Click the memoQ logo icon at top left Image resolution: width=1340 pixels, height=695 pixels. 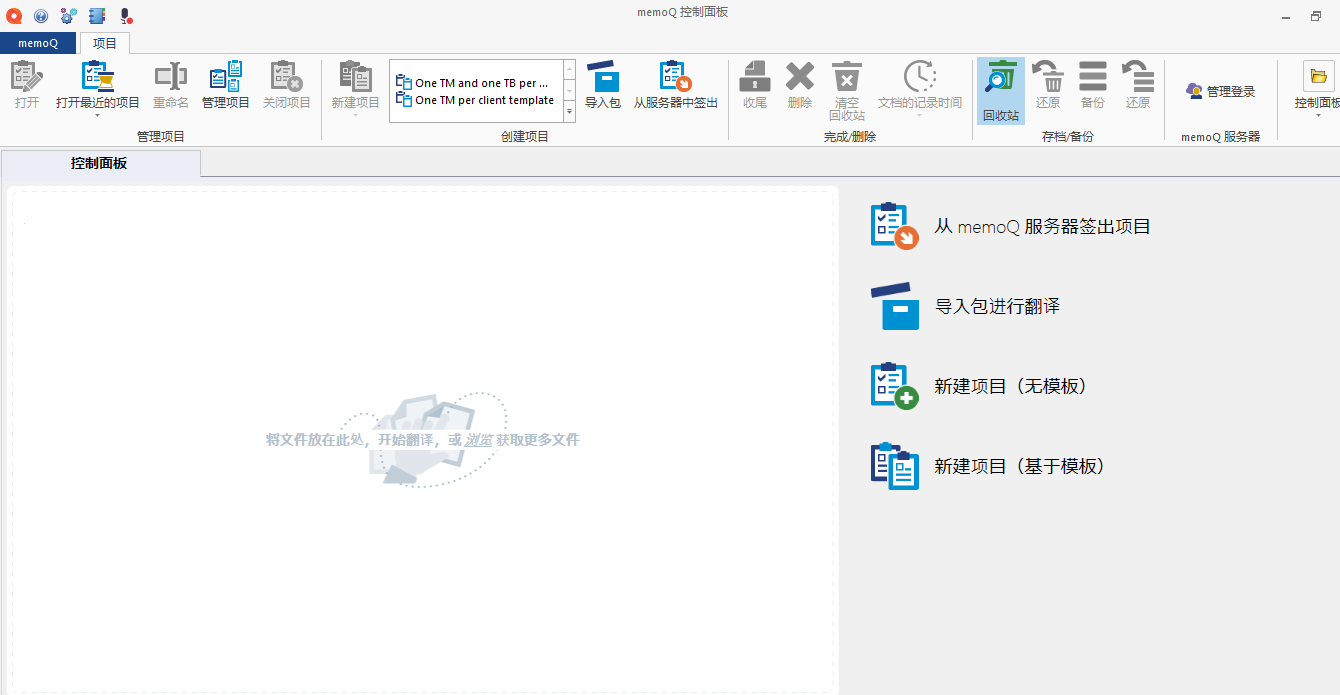(x=14, y=16)
